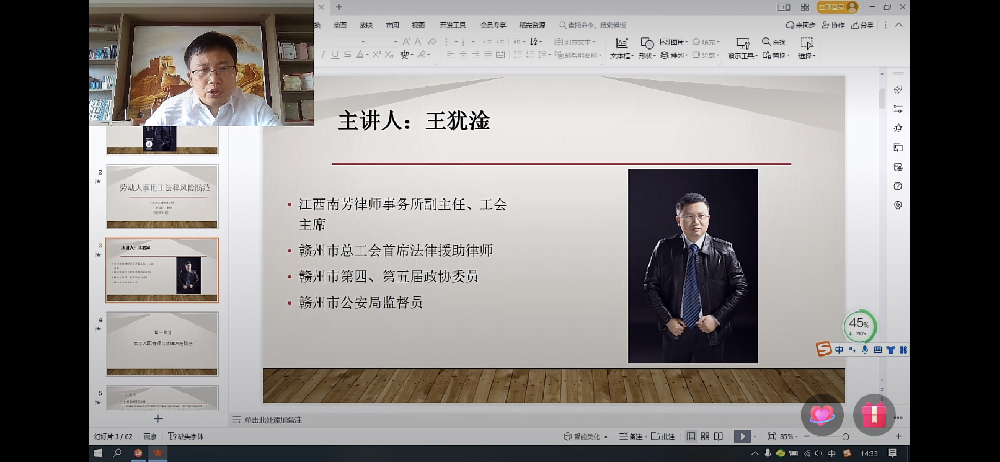Add a new slide with plus button
This screenshot has height=462, width=1000.
click(158, 419)
